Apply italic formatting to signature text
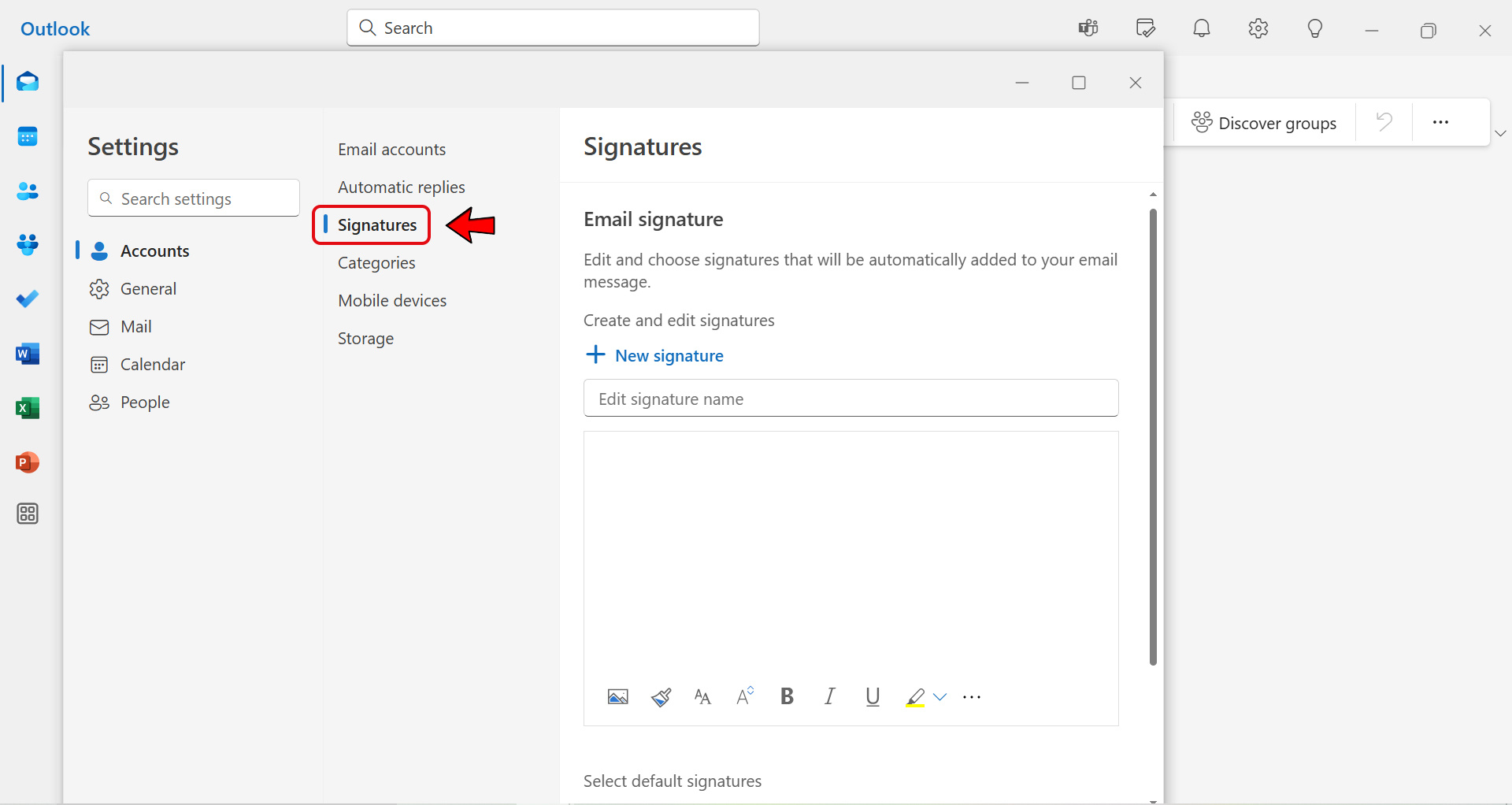This screenshot has width=1512, height=805. (x=829, y=697)
